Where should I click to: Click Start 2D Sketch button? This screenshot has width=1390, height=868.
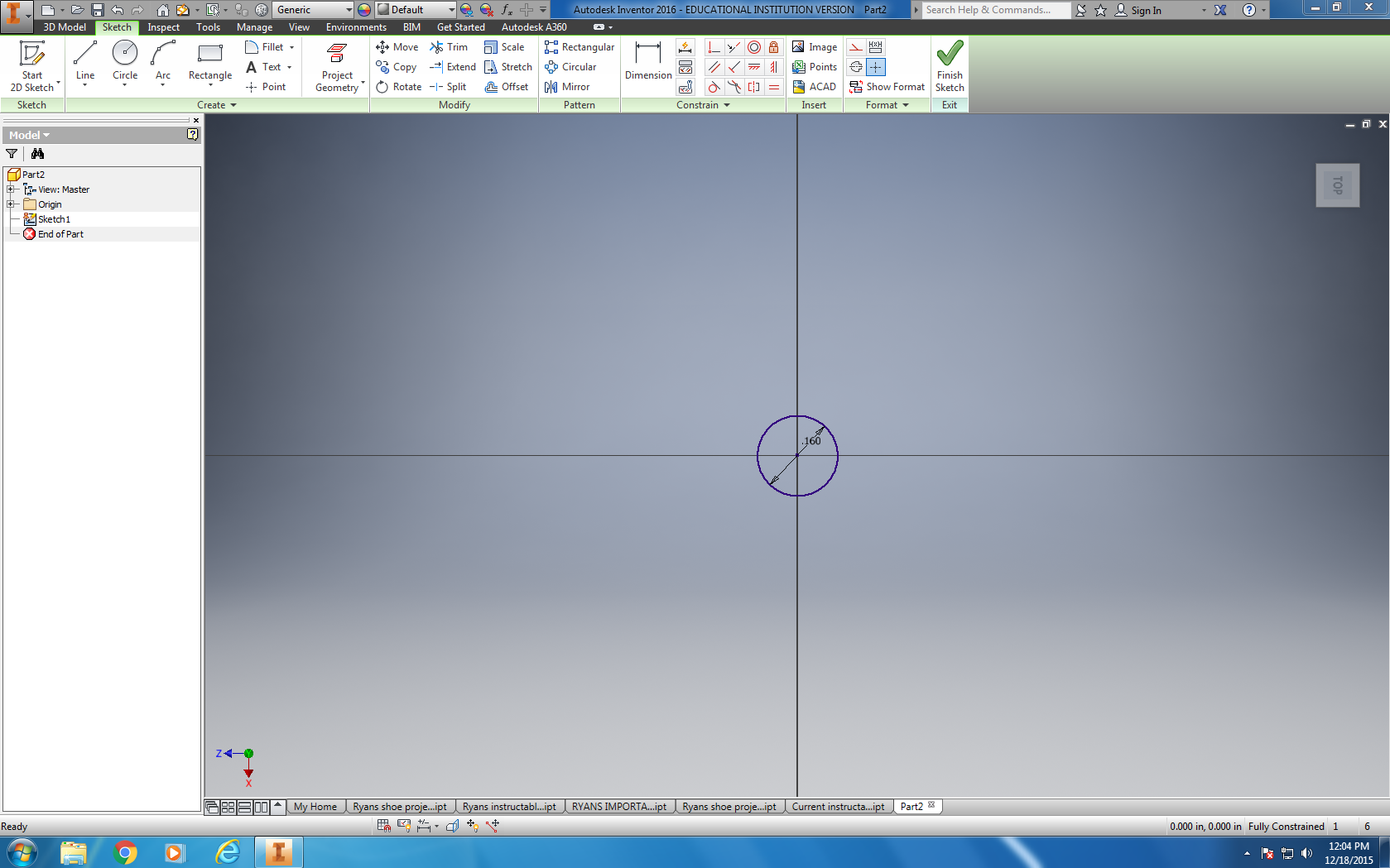[32, 66]
